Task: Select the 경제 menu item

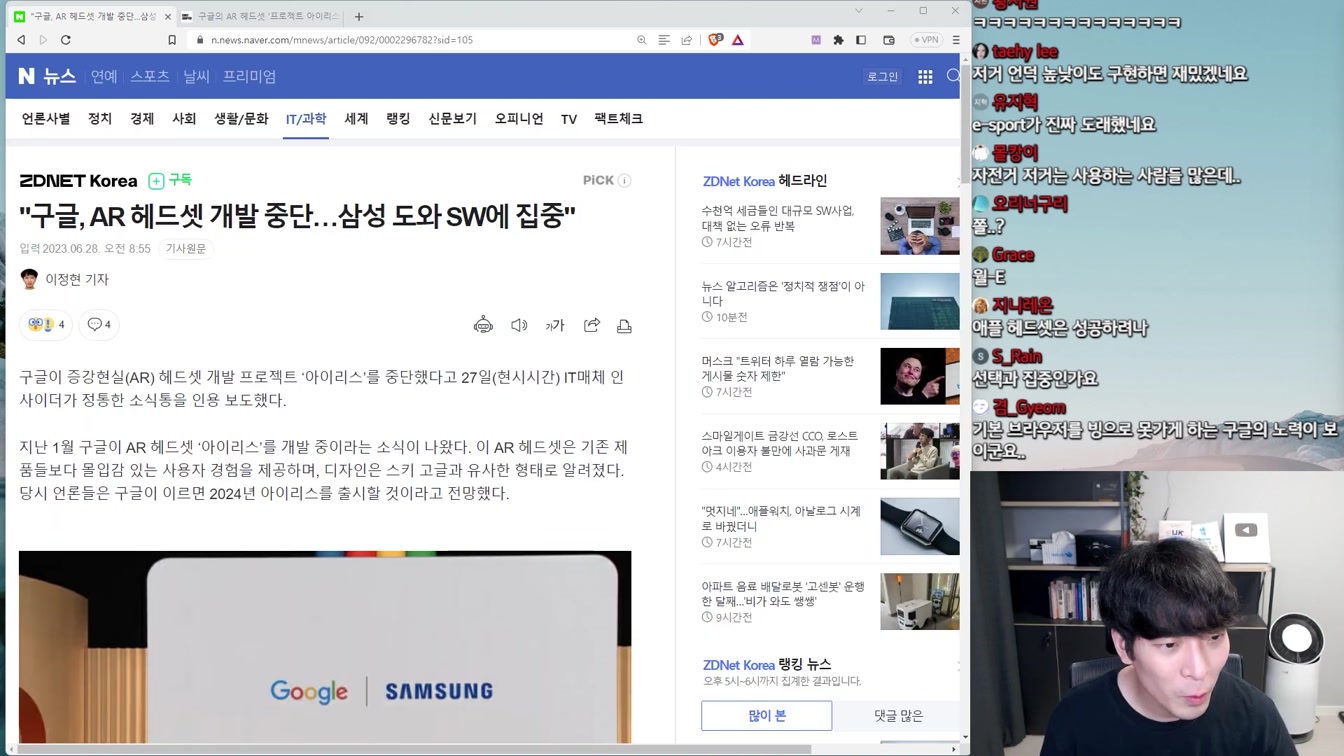Action: (x=142, y=119)
